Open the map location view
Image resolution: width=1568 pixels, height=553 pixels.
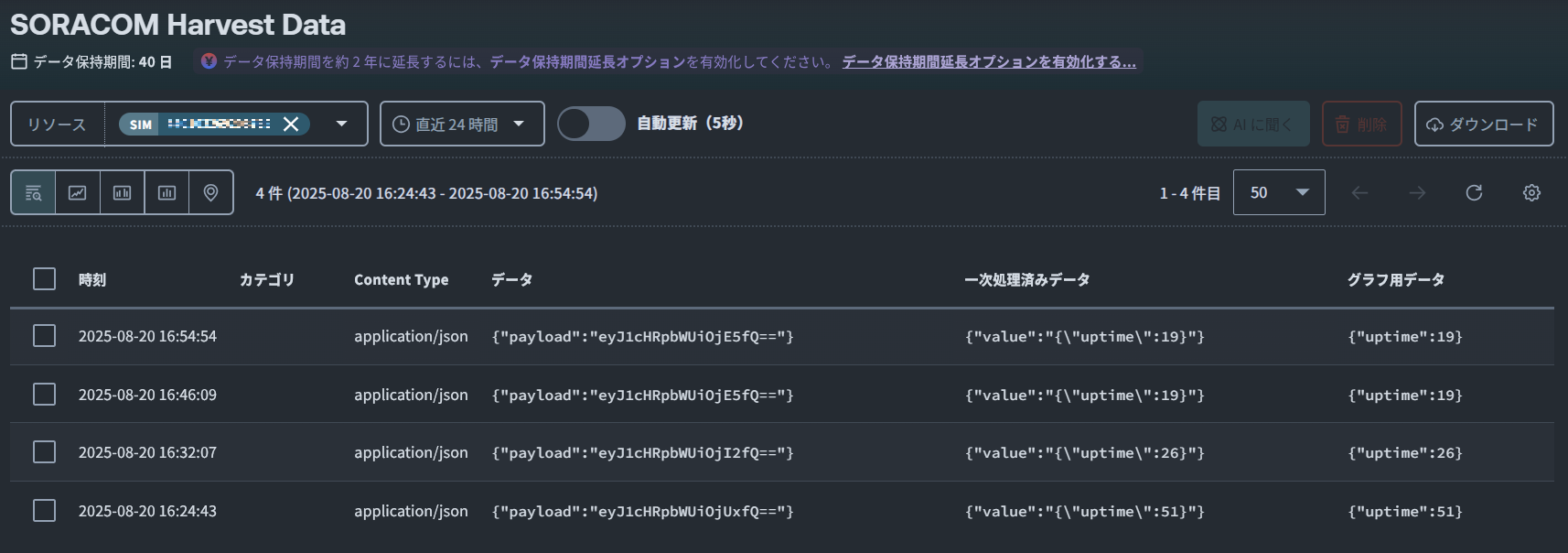pos(210,192)
